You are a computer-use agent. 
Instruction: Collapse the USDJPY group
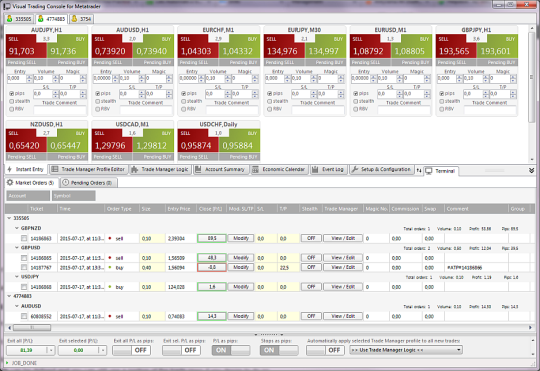pos(17,277)
